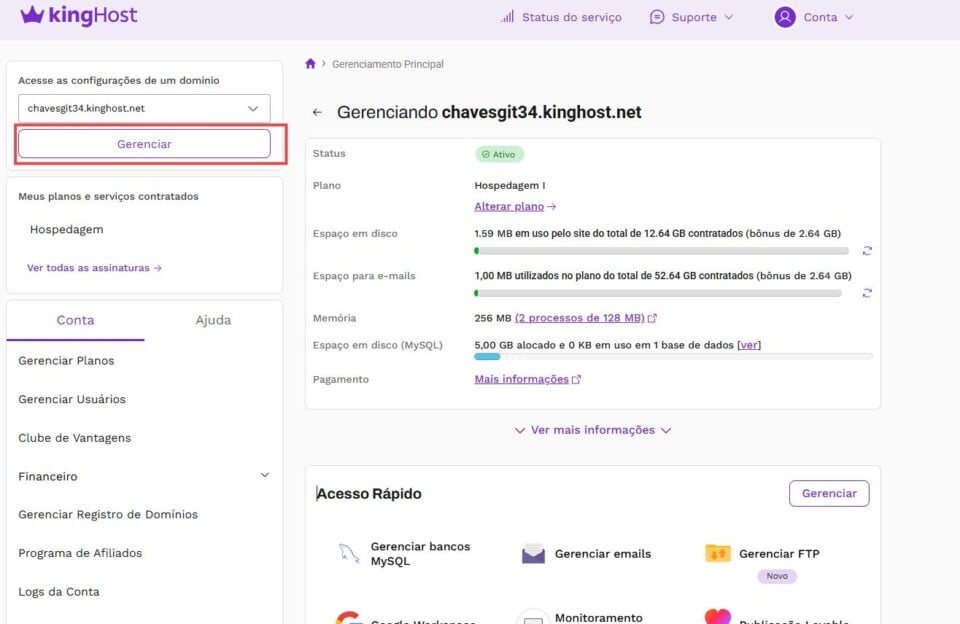Refresh the Espaço para e-mails usage

pyautogui.click(x=867, y=293)
